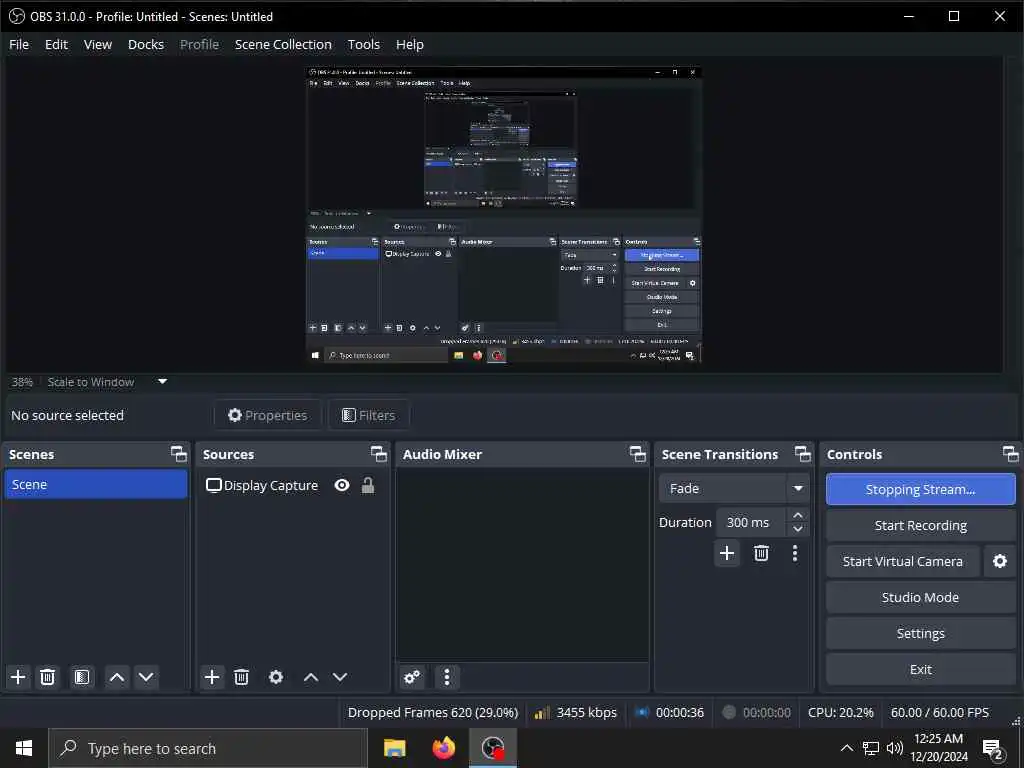The width and height of the screenshot is (1024, 768).
Task: Click the CPU: 20.2% status text
Action: [x=840, y=712]
